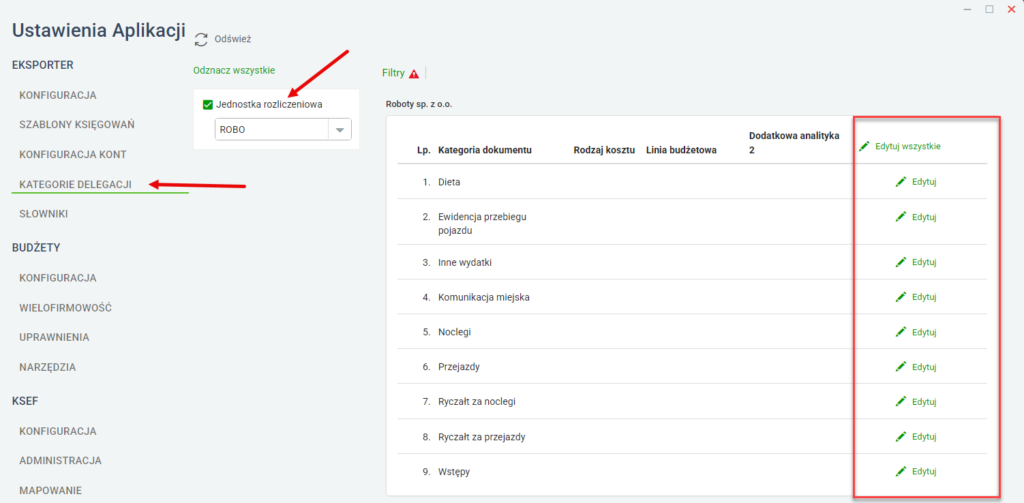
Task: Click the Inne wydatki category name
Action: (464, 263)
